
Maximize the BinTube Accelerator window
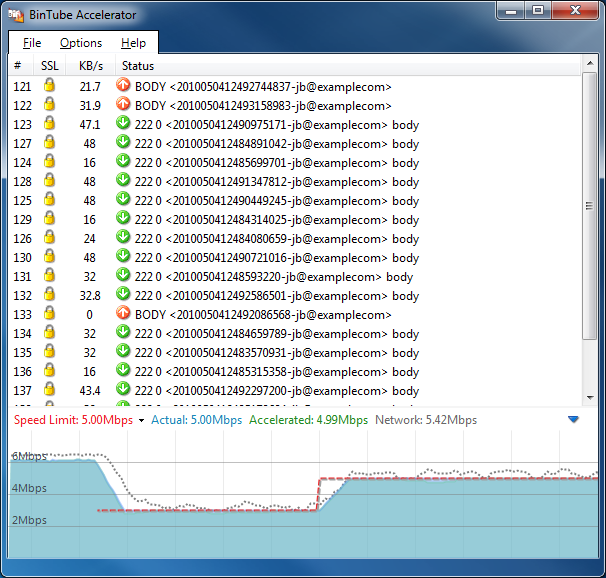point(538,11)
